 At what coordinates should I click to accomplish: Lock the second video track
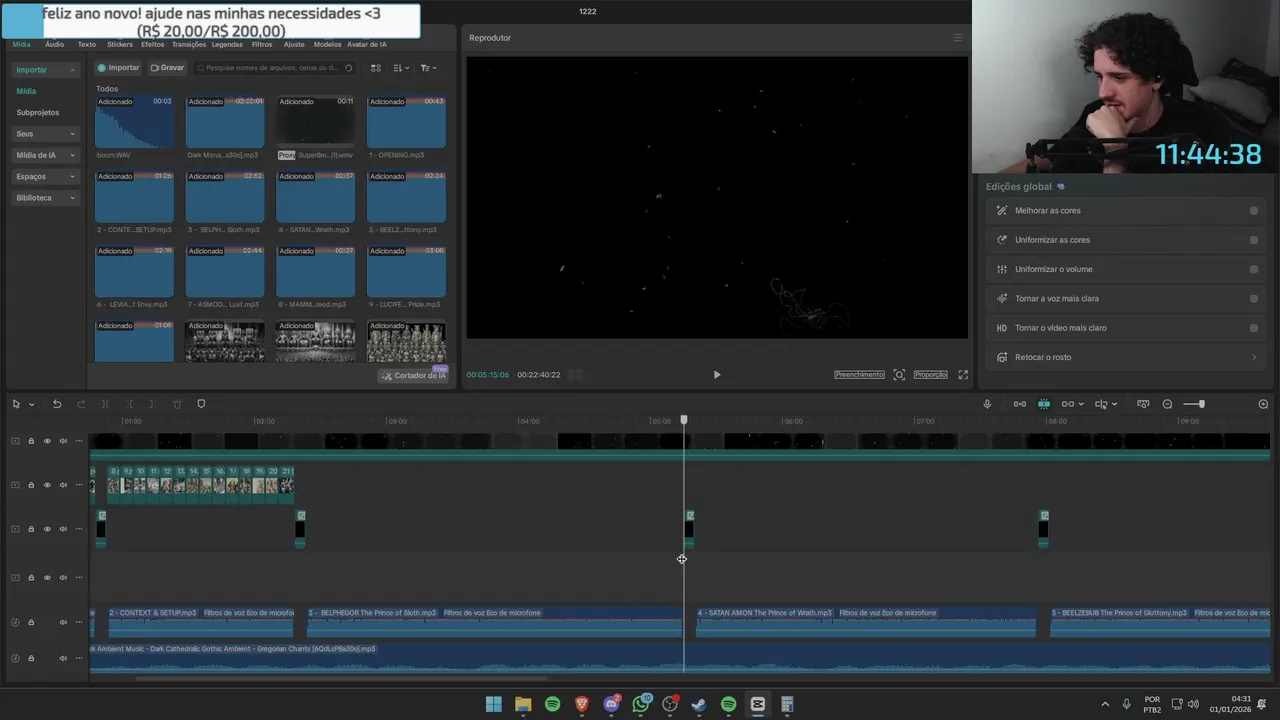coord(31,485)
